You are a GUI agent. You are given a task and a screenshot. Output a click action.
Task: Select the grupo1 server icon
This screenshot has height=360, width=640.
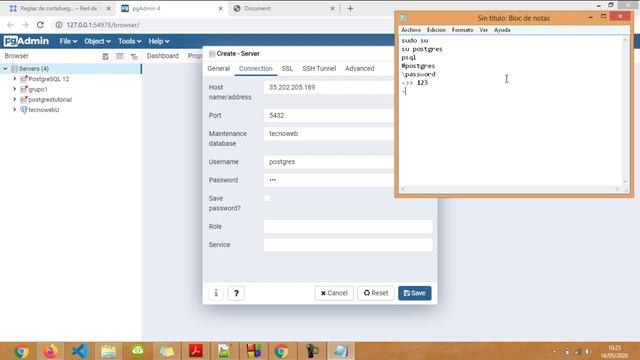click(24, 89)
